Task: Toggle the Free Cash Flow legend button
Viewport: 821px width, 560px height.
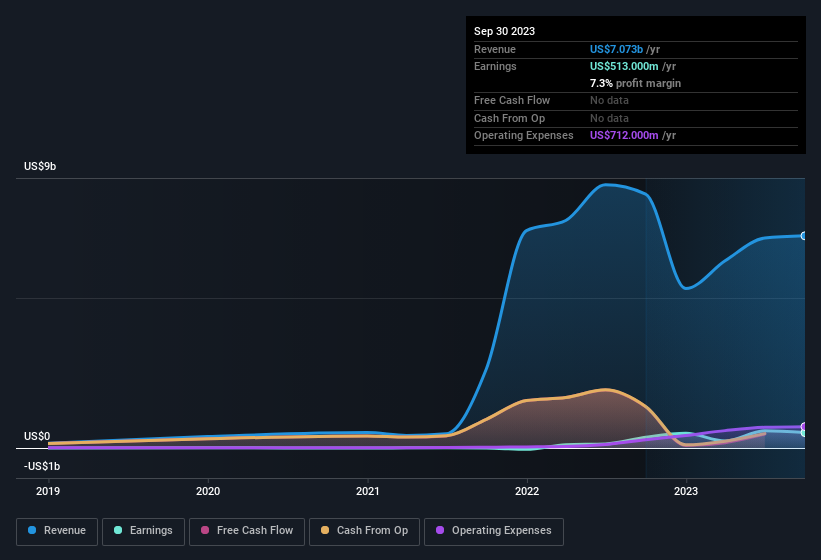Action: click(247, 532)
